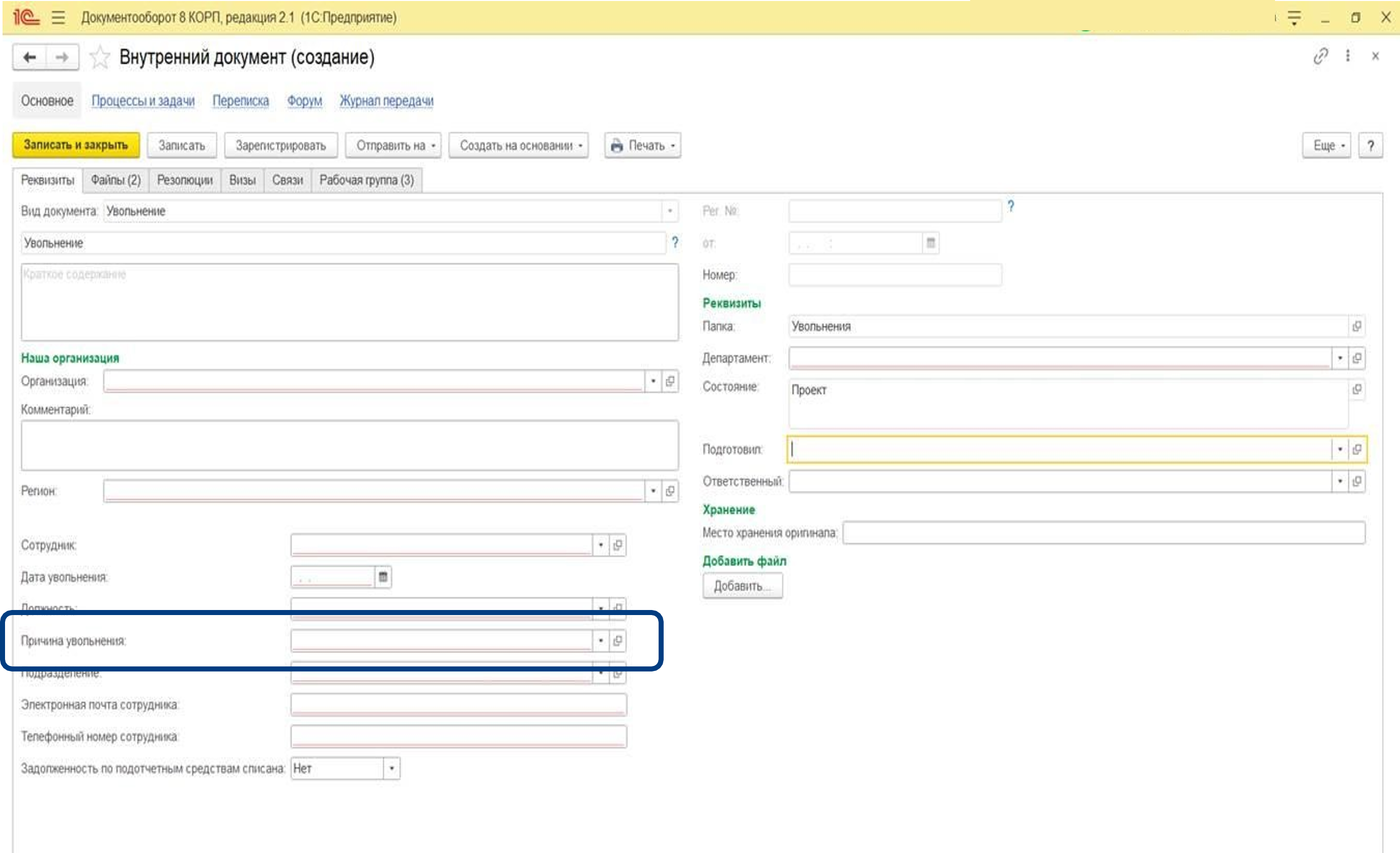1400x853 pixels.
Task: Click open icon next to Причина увольнения field
Action: [x=618, y=640]
